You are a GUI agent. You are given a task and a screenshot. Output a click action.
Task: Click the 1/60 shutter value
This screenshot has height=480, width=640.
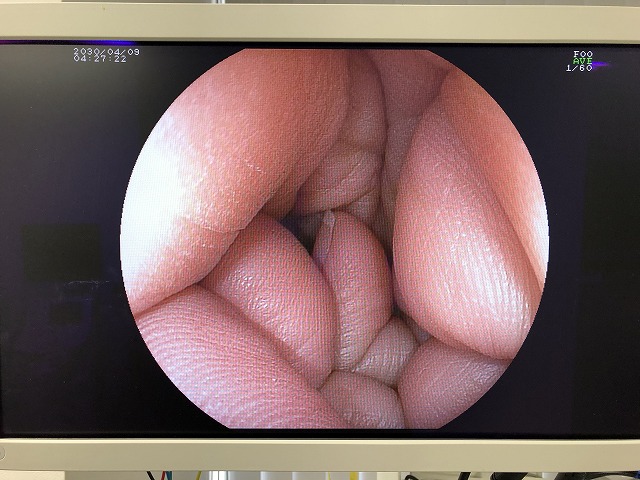coord(579,68)
